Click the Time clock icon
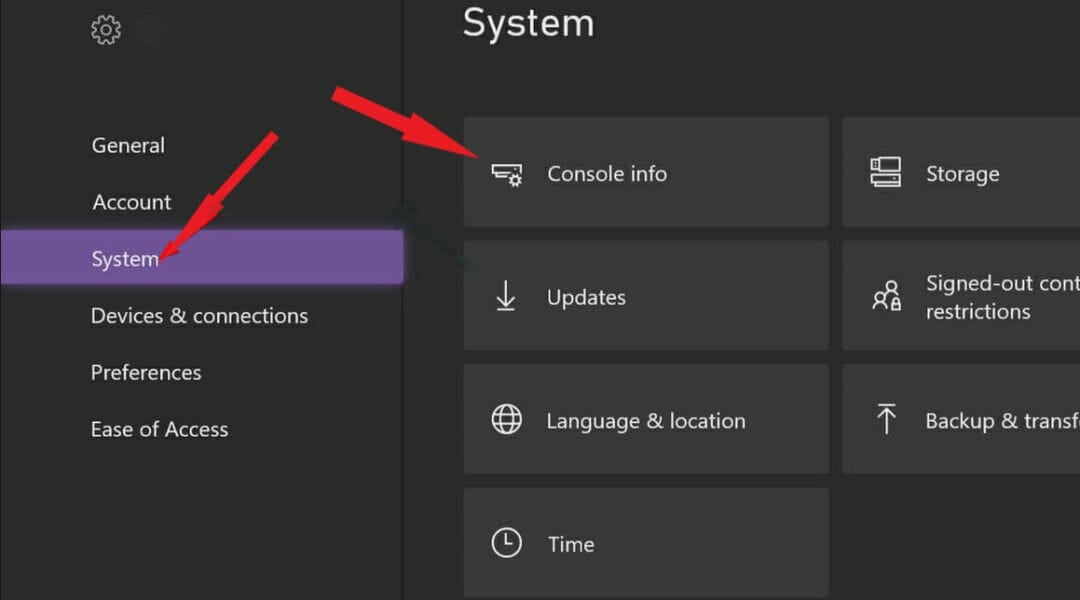The height and width of the screenshot is (600, 1080). [506, 543]
